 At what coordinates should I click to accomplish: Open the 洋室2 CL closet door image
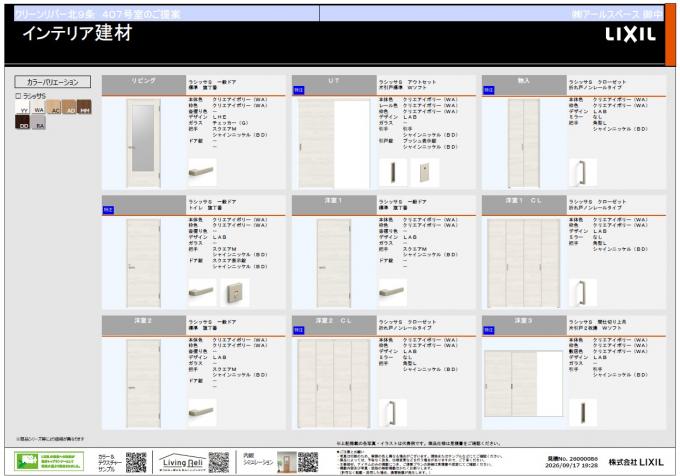pos(334,383)
